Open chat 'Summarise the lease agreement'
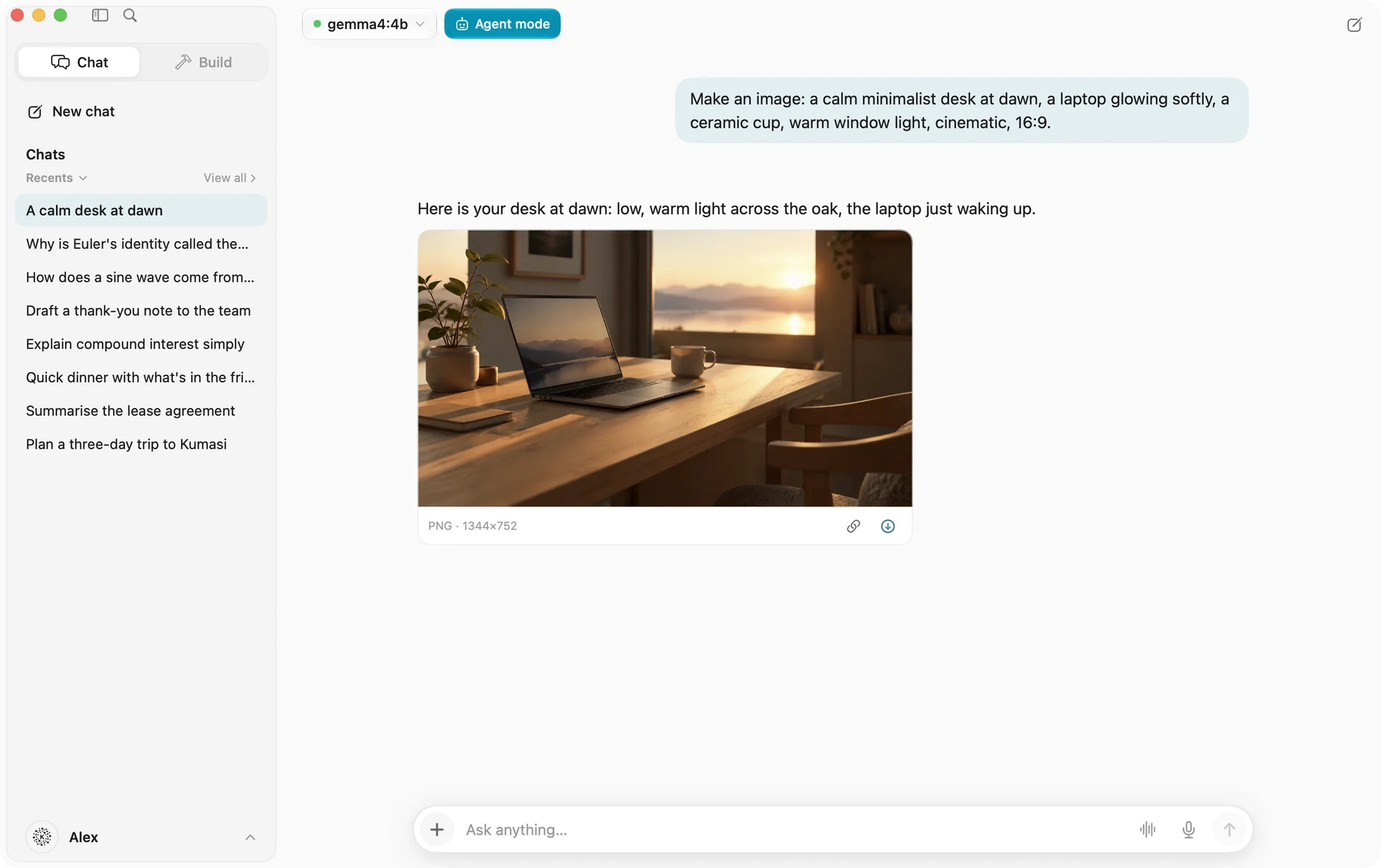This screenshot has height=868, width=1381. pos(141,411)
